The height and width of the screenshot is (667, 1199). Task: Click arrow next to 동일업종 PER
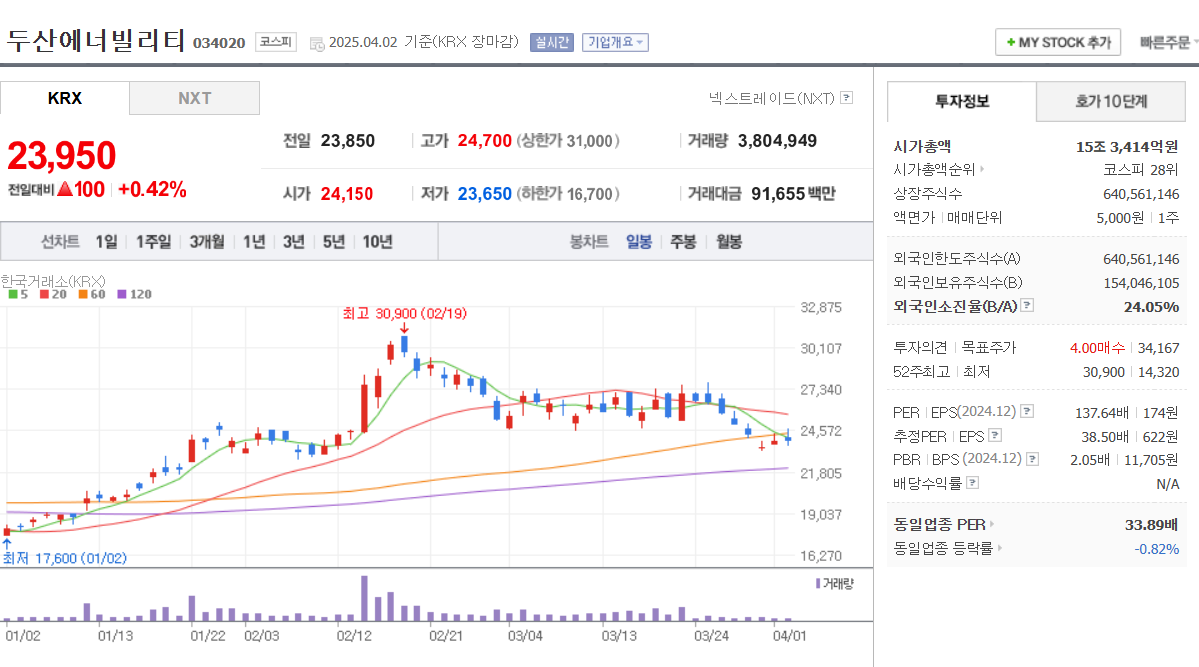[x=992, y=524]
